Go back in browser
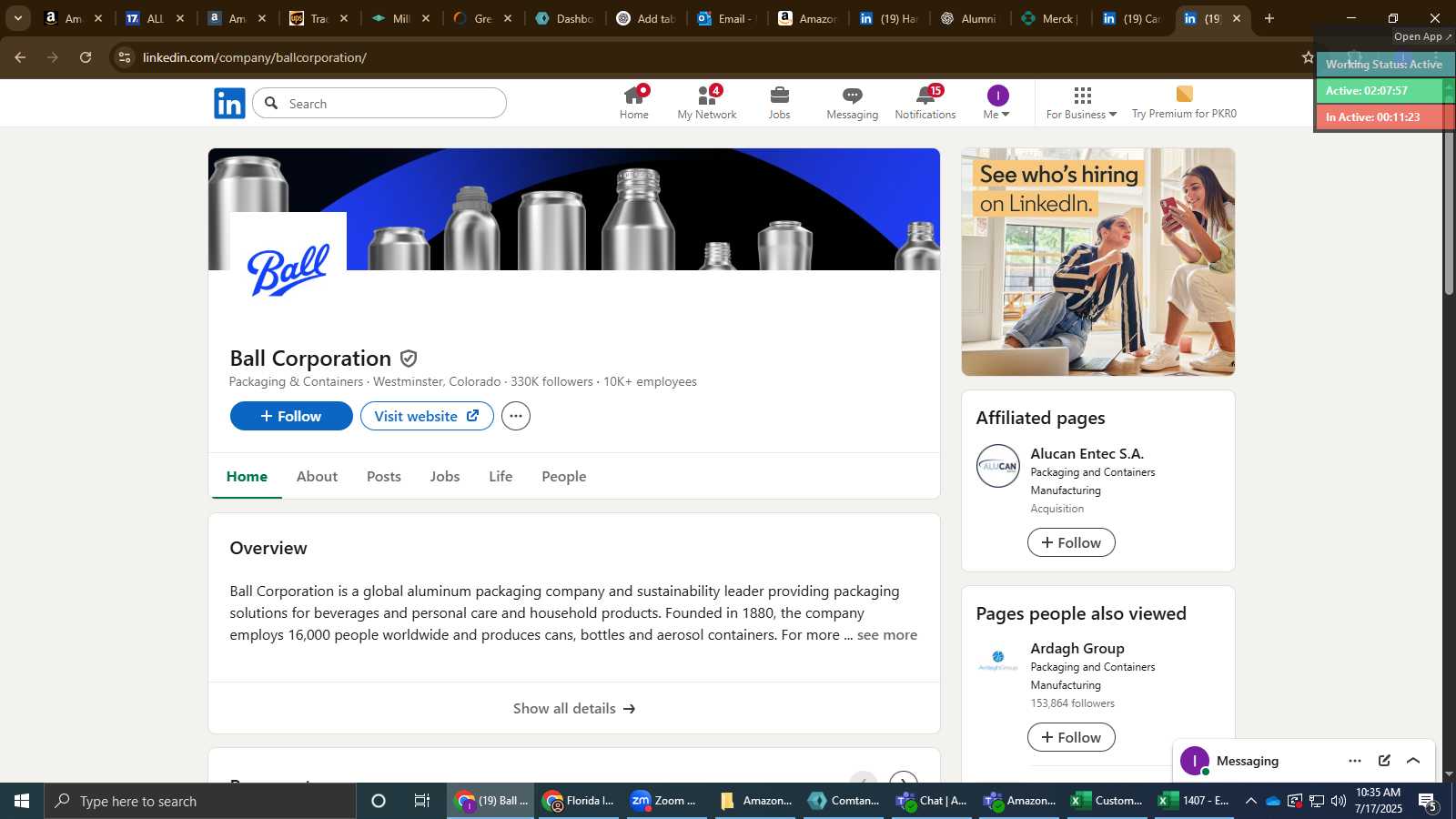1456x819 pixels. pos(20,57)
